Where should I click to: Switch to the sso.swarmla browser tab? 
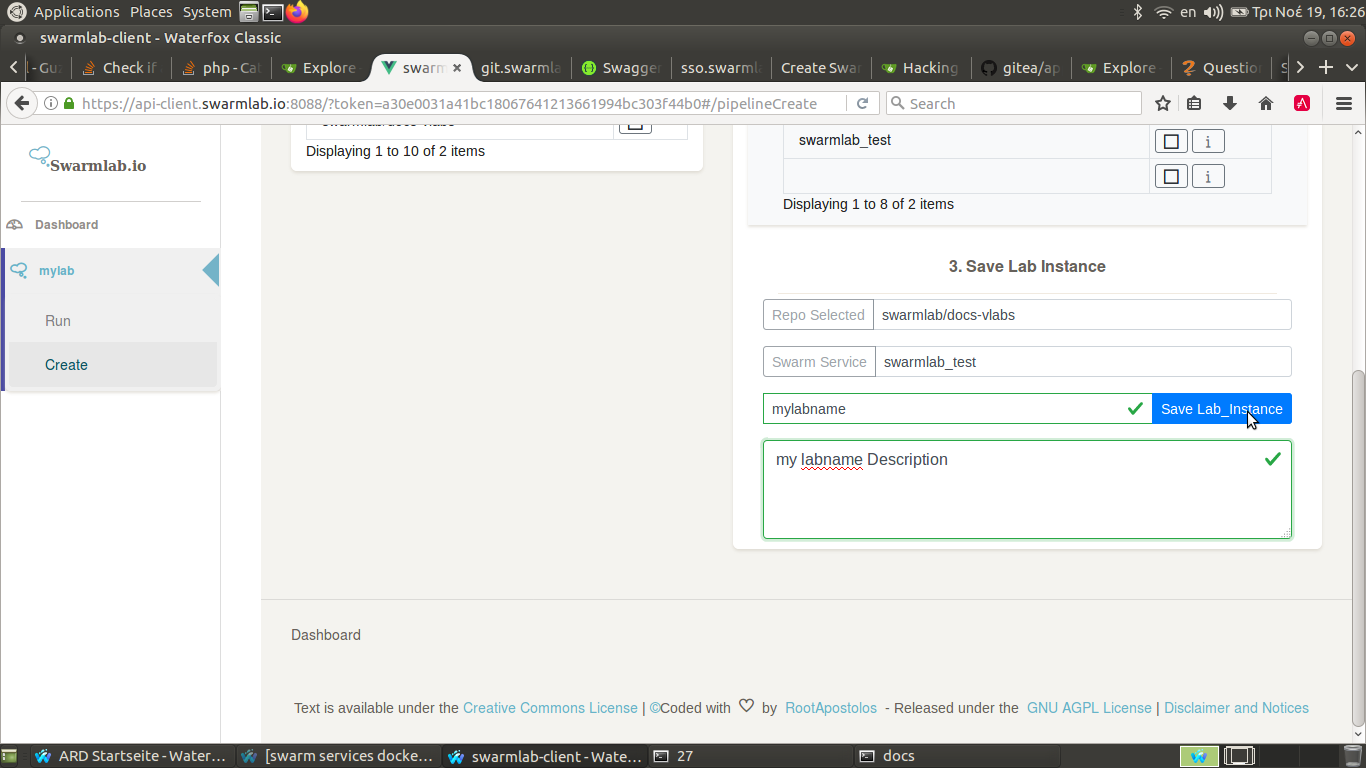(720, 68)
